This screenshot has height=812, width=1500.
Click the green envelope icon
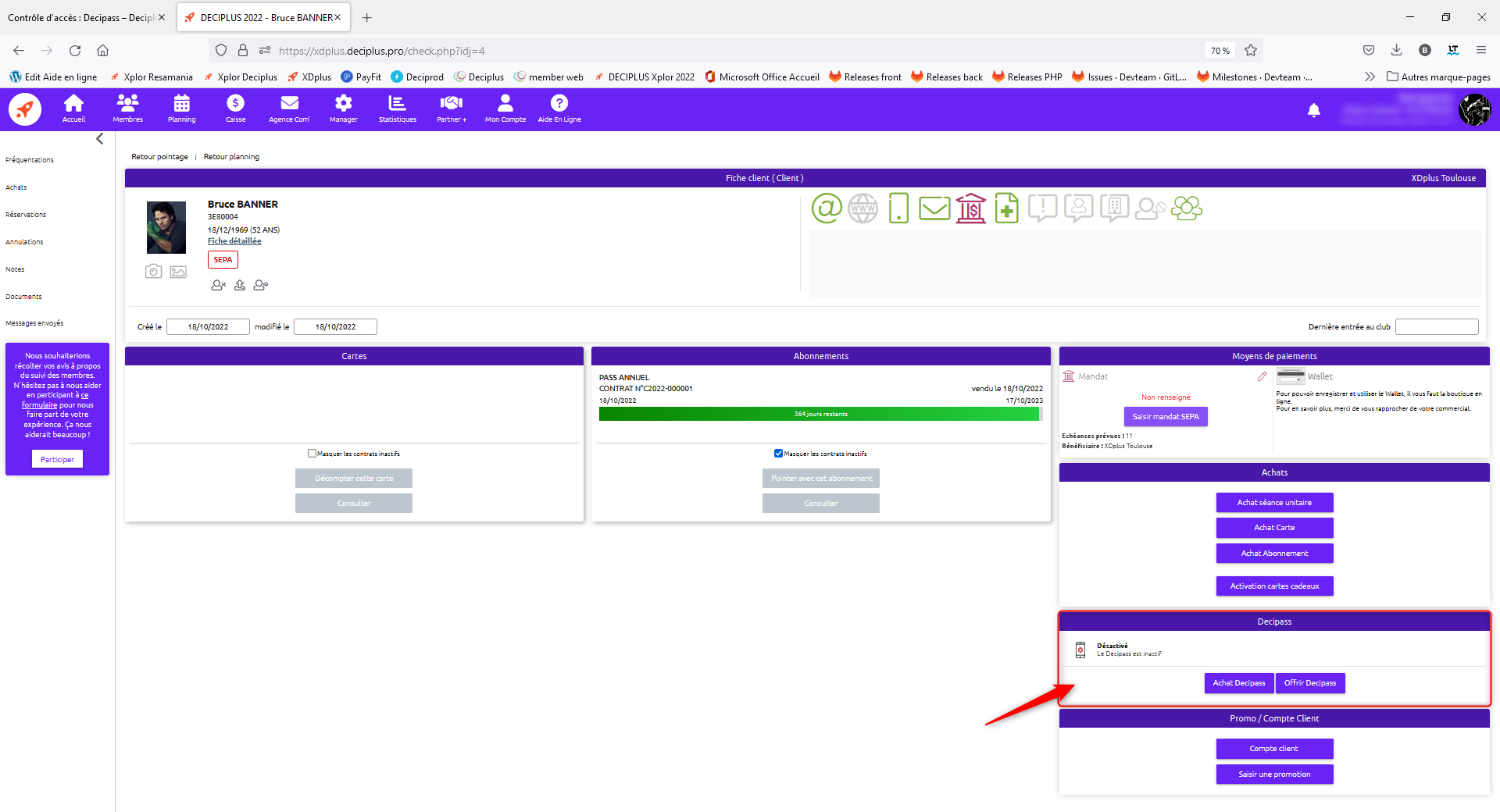coord(934,208)
